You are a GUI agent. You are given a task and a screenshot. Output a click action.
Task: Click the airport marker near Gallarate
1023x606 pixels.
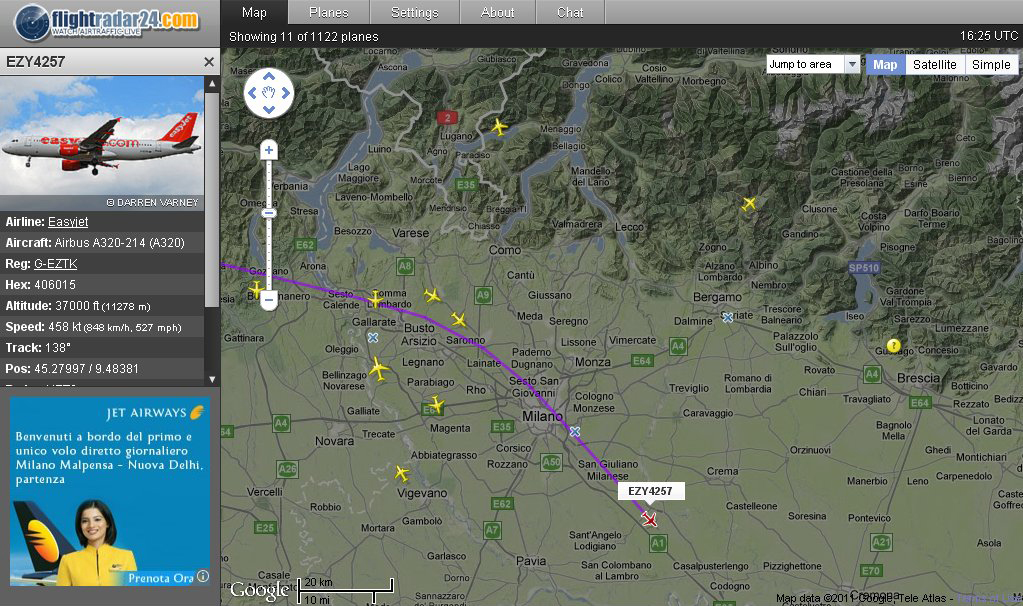tap(373, 337)
